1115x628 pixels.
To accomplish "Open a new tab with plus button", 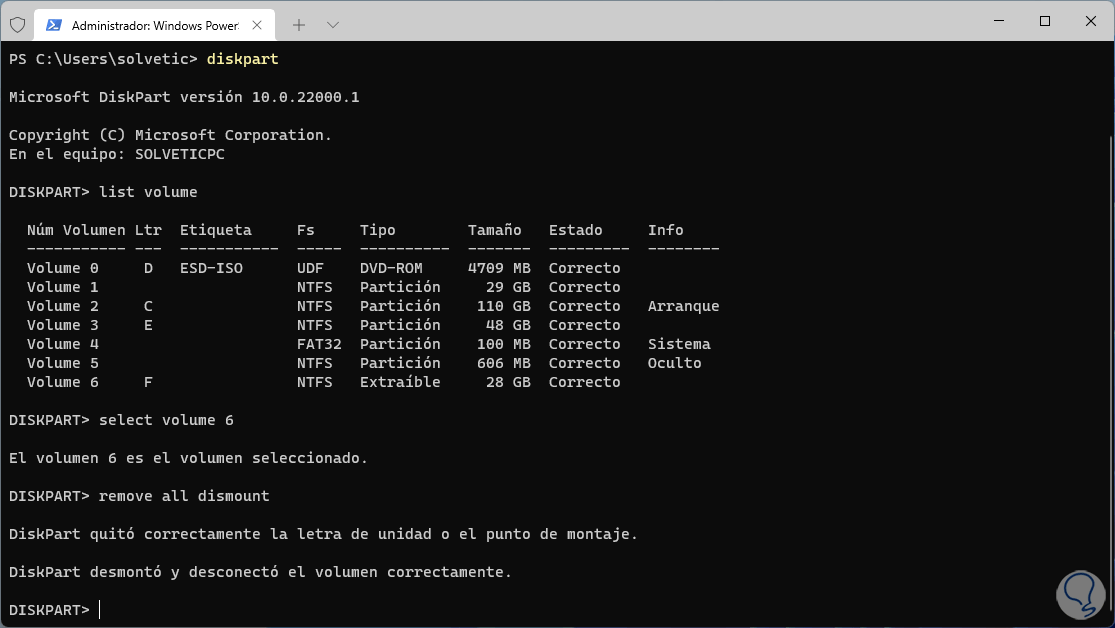I will pos(298,24).
